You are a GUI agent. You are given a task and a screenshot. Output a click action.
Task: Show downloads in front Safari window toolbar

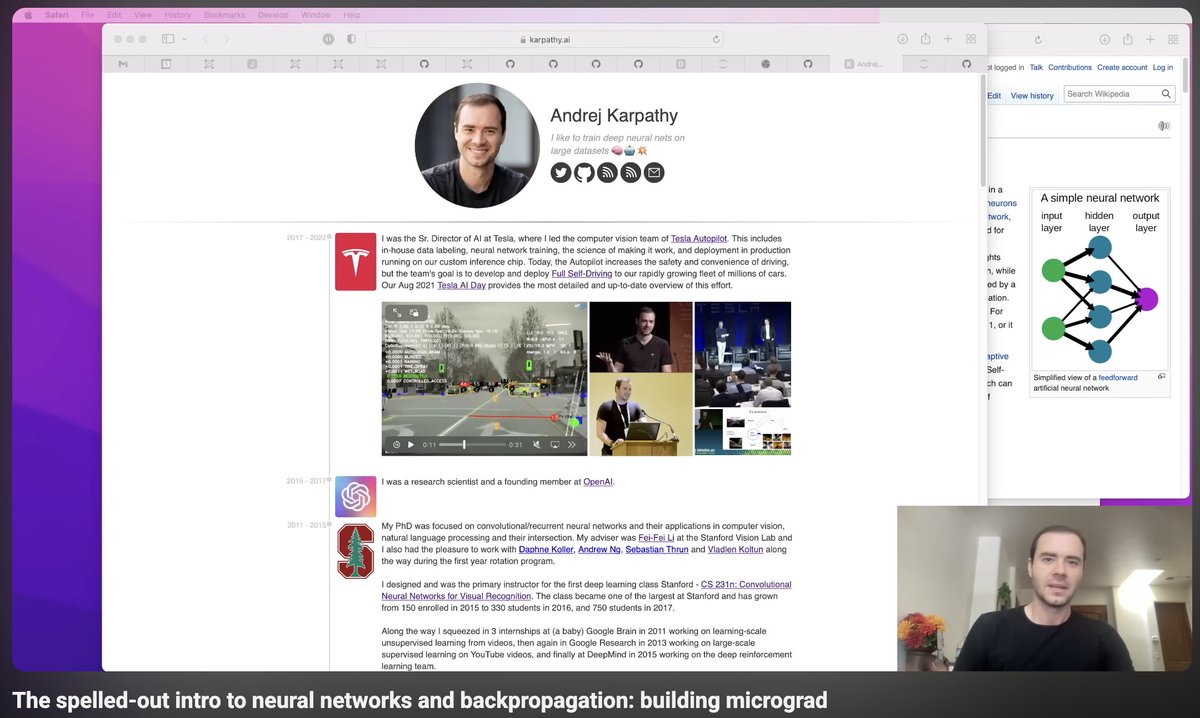pyautogui.click(x=902, y=39)
